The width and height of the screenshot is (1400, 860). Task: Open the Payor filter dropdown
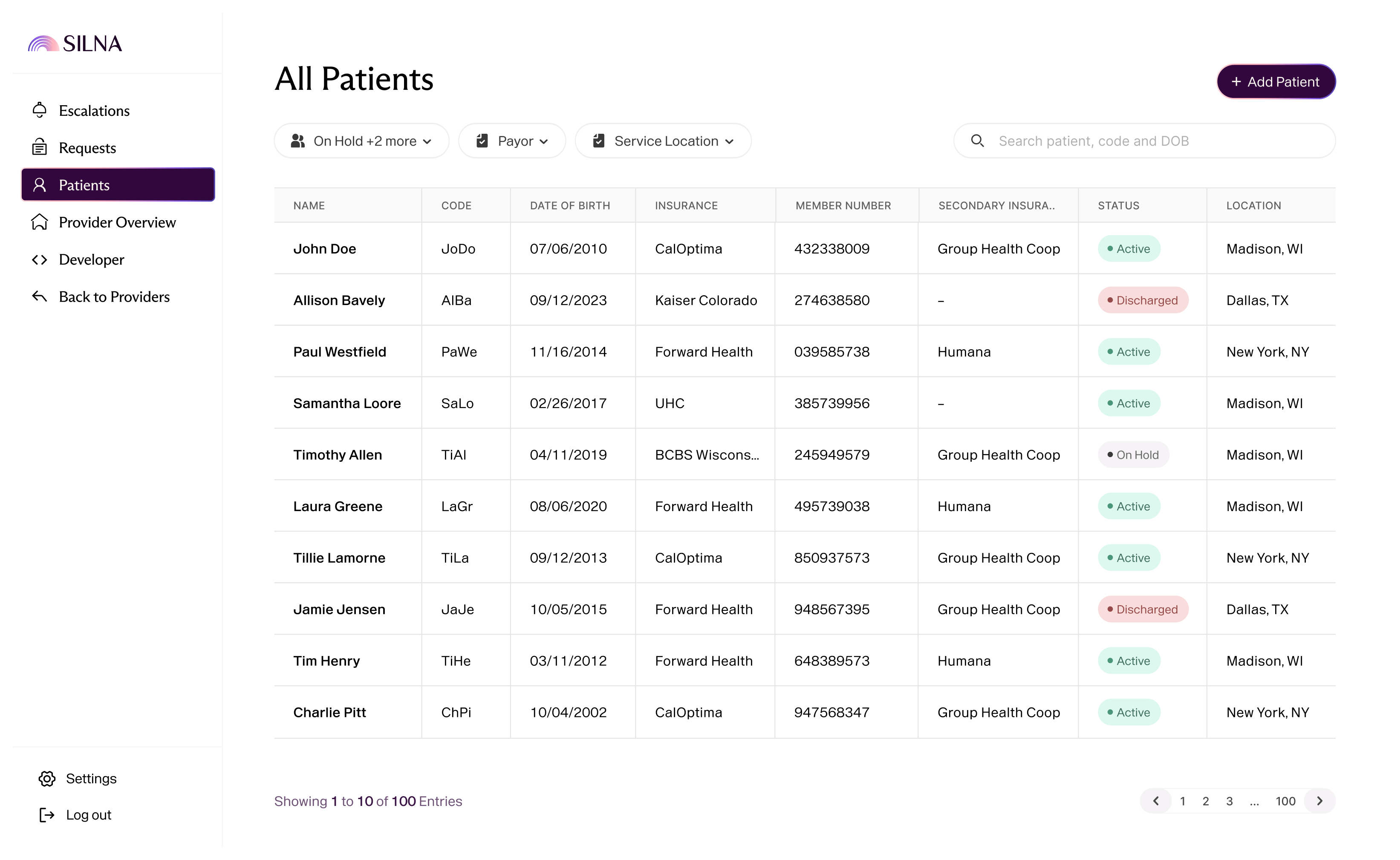(x=511, y=141)
